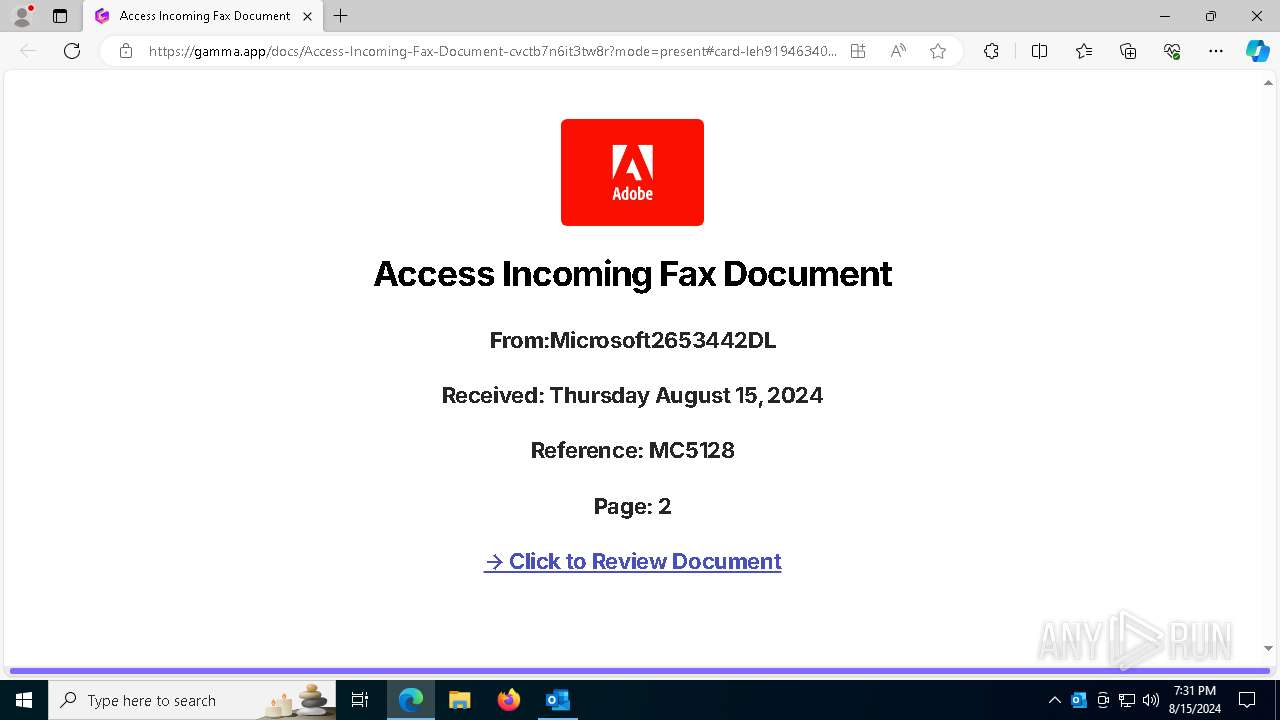Image resolution: width=1280 pixels, height=720 pixels.
Task: Click the Page: 2 text
Action: (632, 506)
